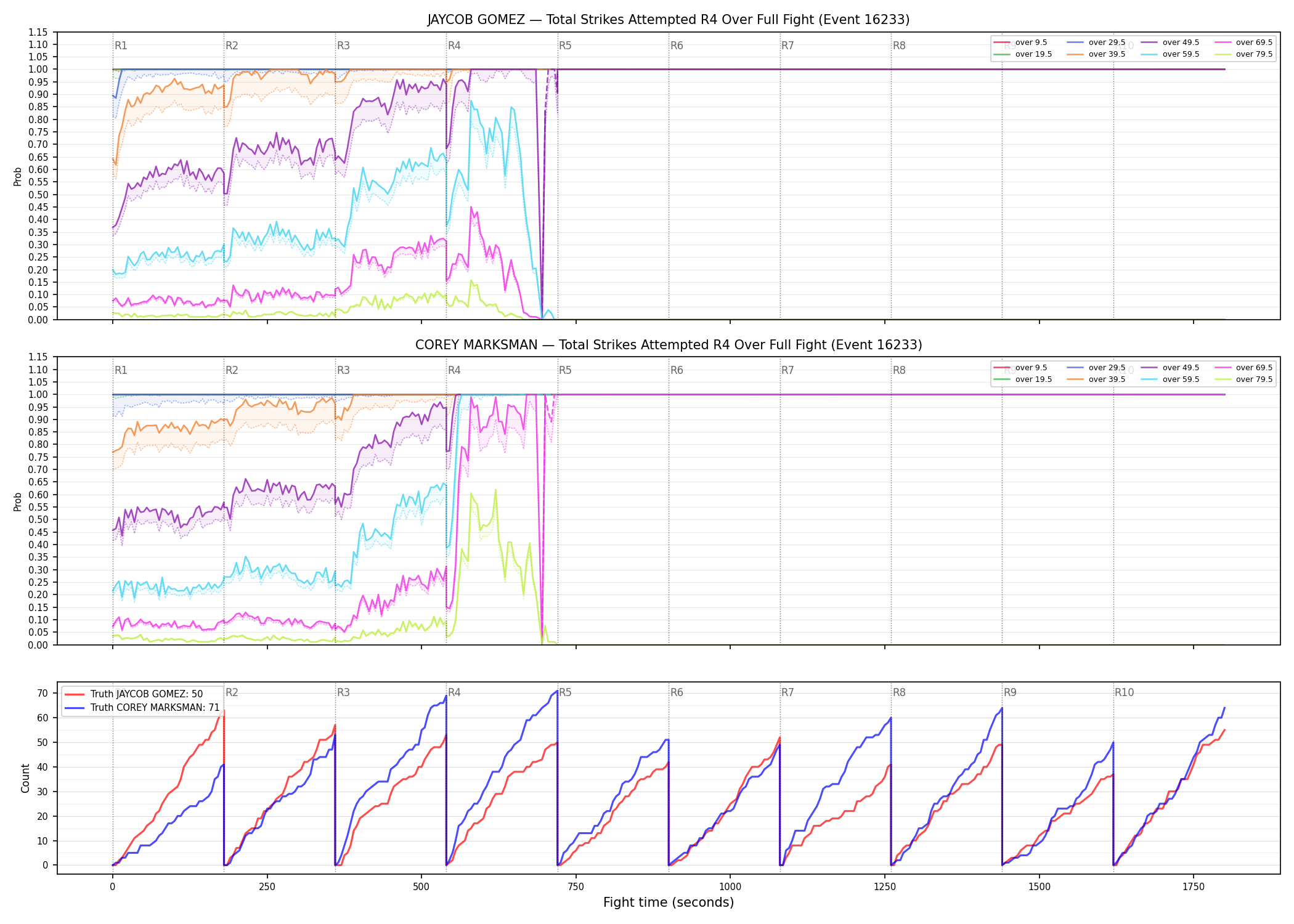Click 'over 79.5' legend entry in Gomez chart
The image size is (1294, 924).
(x=1243, y=54)
